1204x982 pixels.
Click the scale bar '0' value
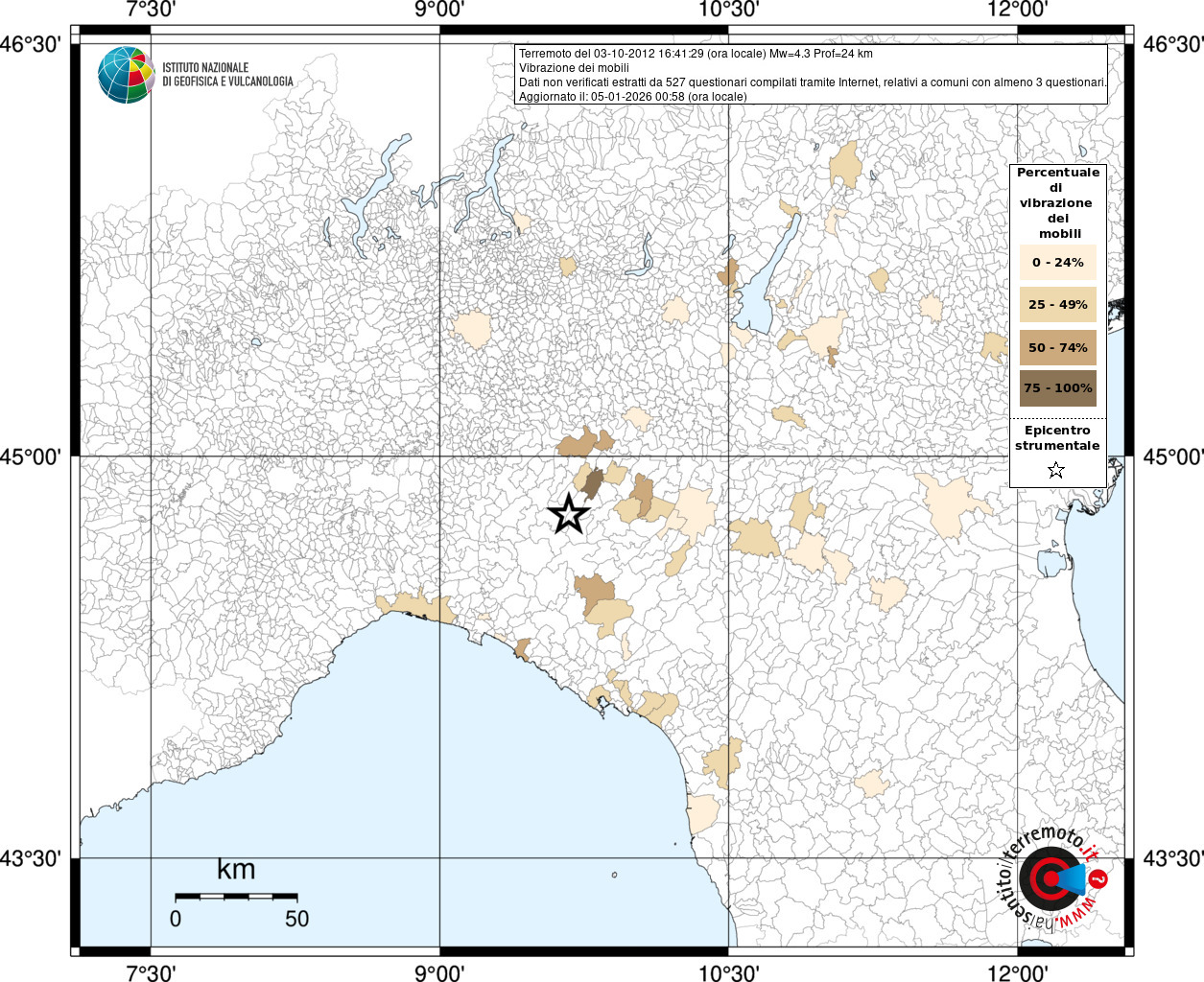(x=175, y=919)
